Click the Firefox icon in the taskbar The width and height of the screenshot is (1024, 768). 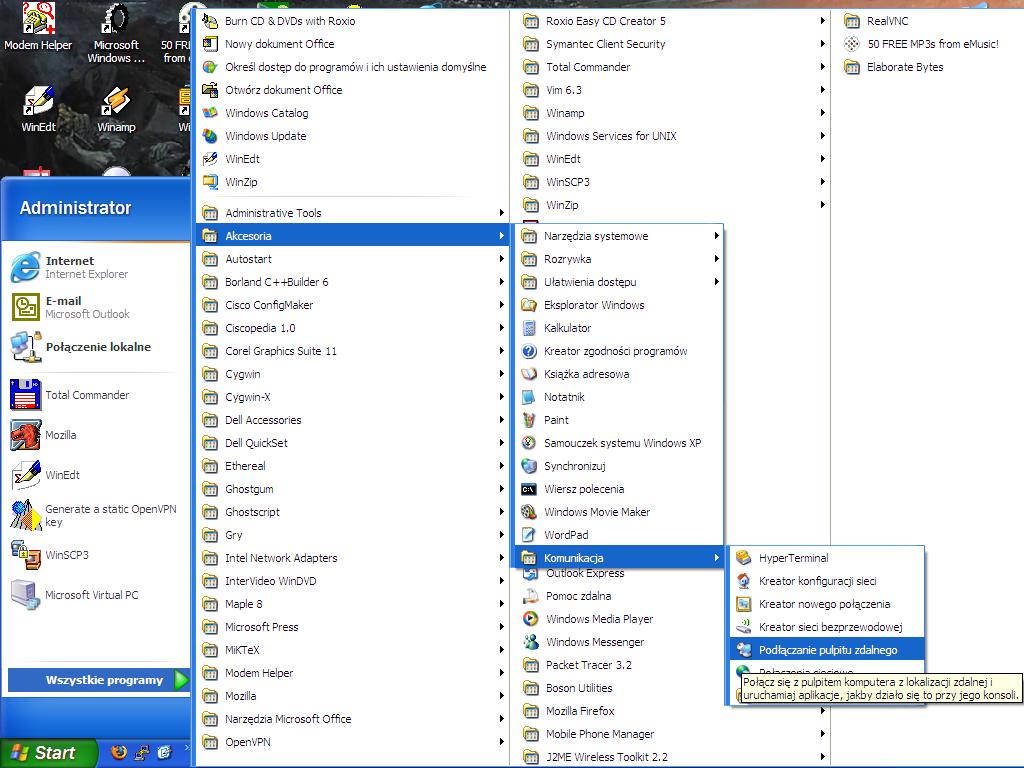point(119,752)
